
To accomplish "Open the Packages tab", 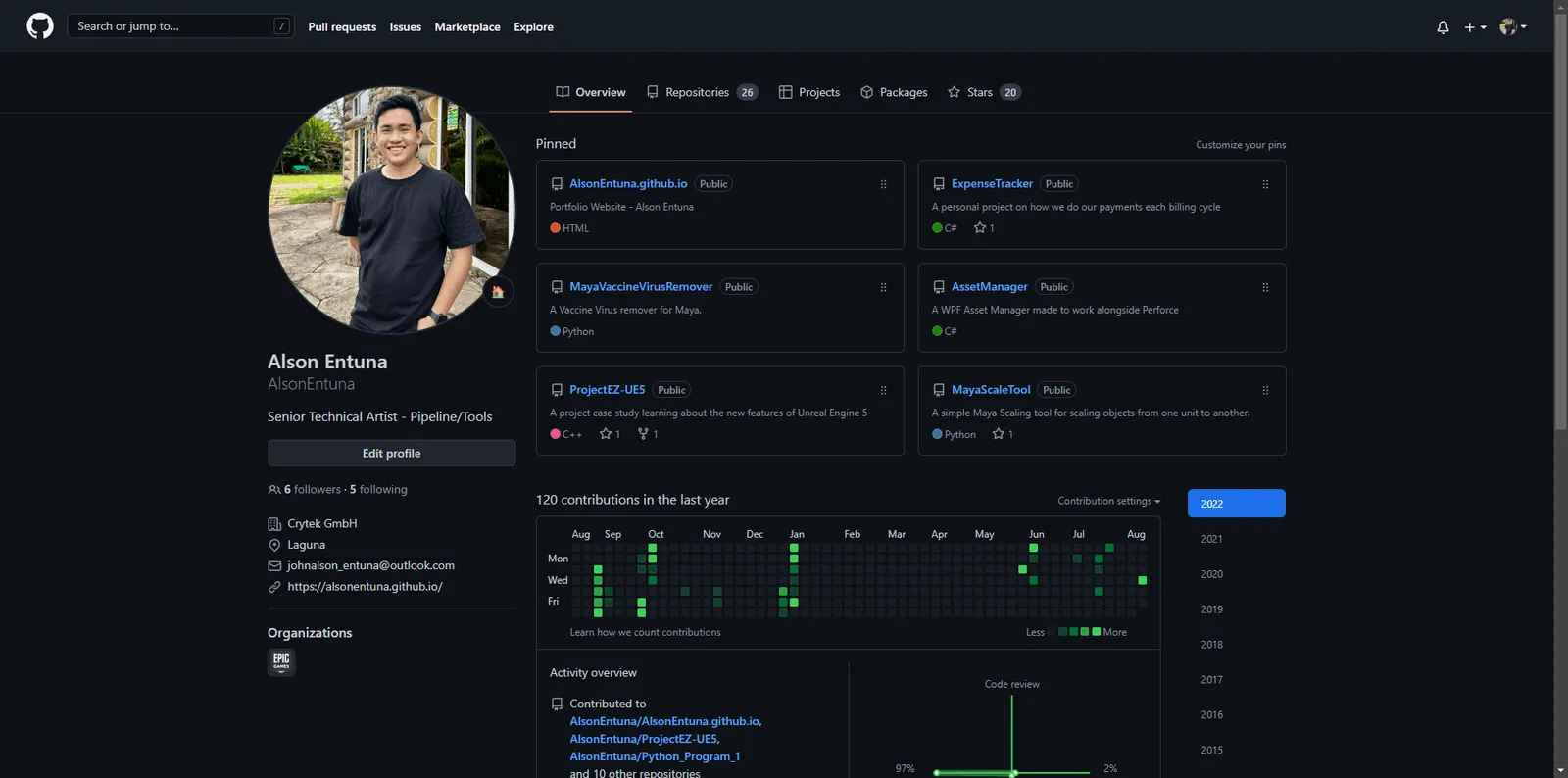I will point(894,92).
